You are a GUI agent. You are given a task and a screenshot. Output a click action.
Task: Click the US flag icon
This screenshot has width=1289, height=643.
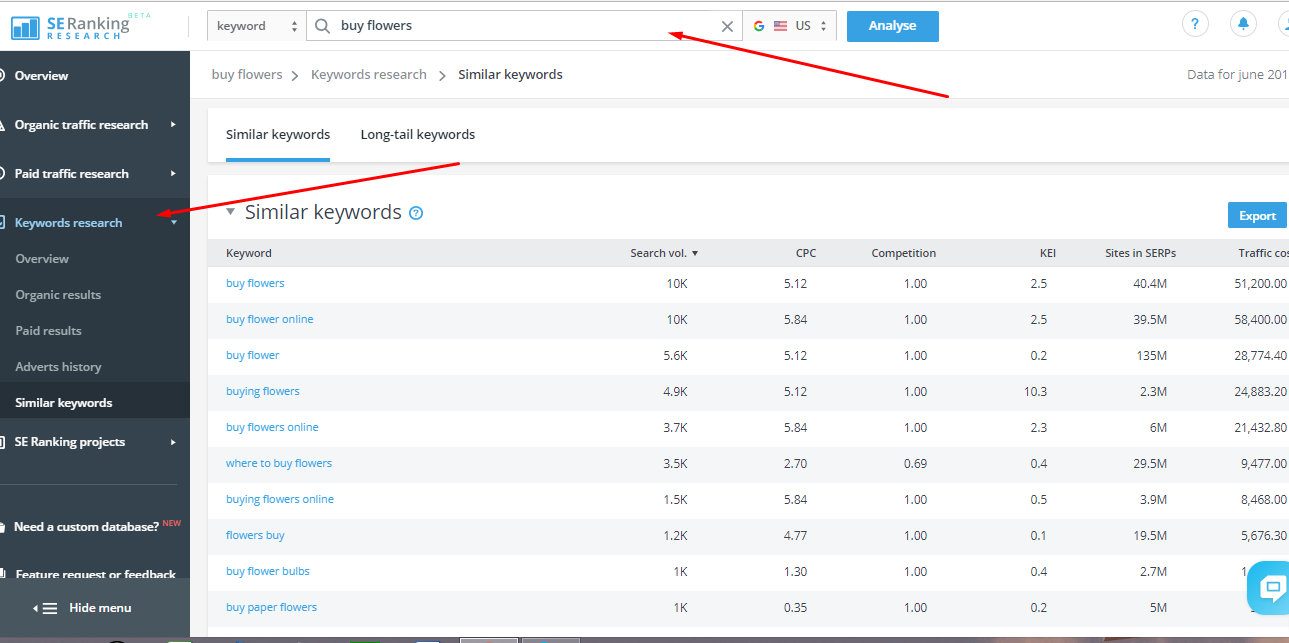tap(781, 26)
